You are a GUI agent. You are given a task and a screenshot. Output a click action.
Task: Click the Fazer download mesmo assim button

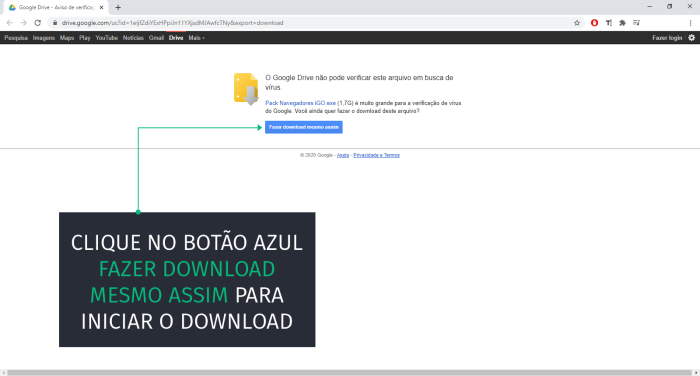pyautogui.click(x=304, y=127)
